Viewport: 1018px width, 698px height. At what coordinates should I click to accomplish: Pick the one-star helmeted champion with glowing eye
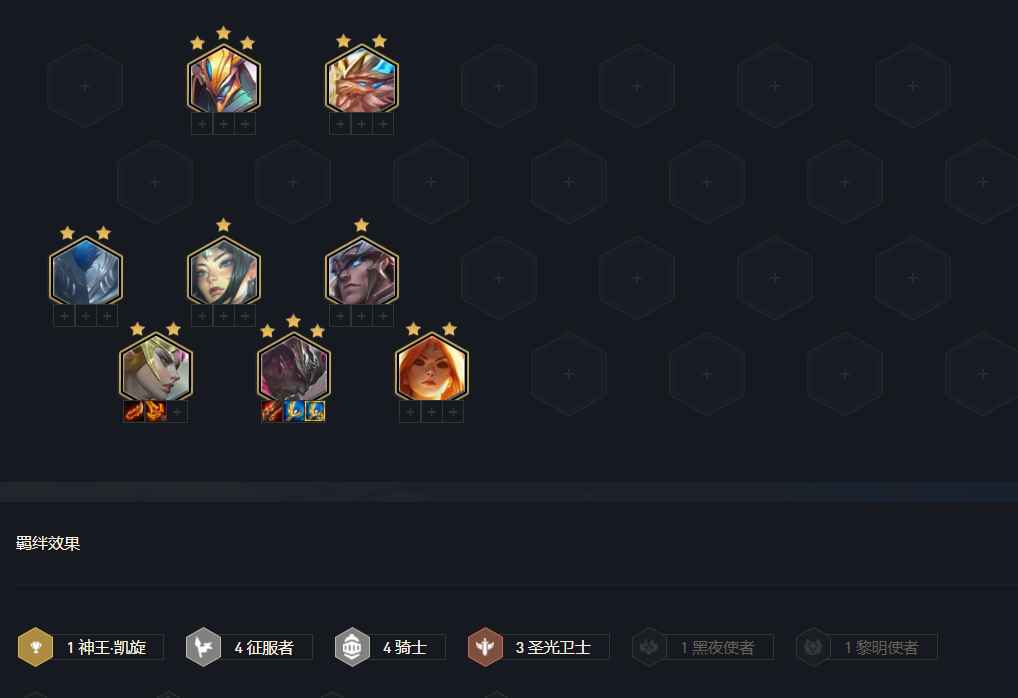pos(362,271)
